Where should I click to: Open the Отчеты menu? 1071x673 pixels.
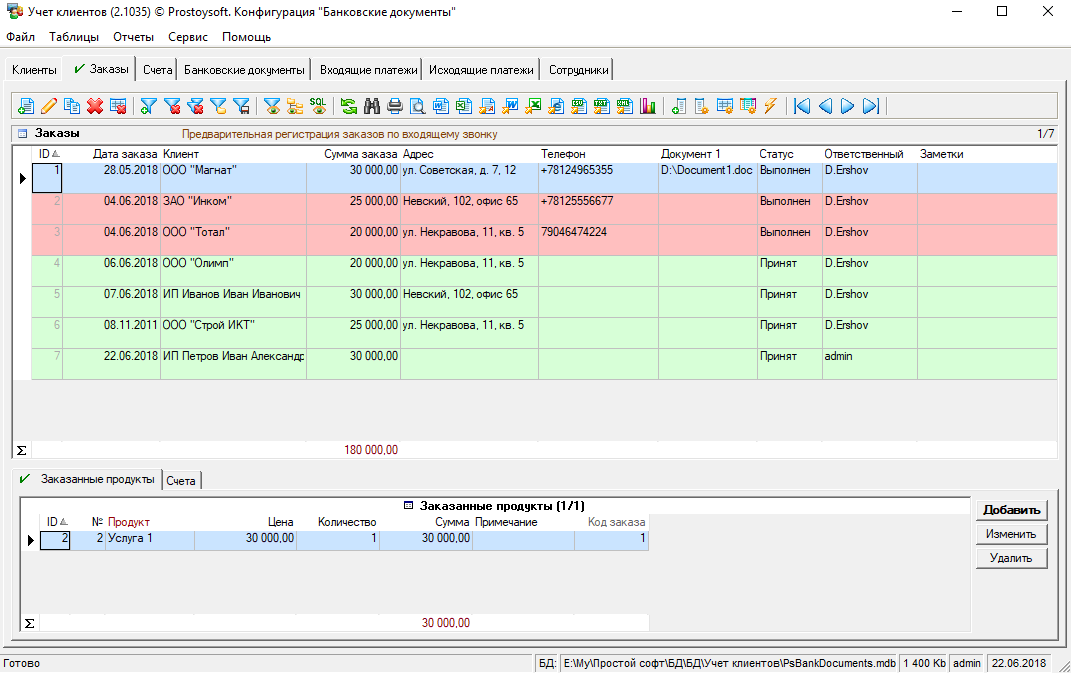pyautogui.click(x=134, y=37)
